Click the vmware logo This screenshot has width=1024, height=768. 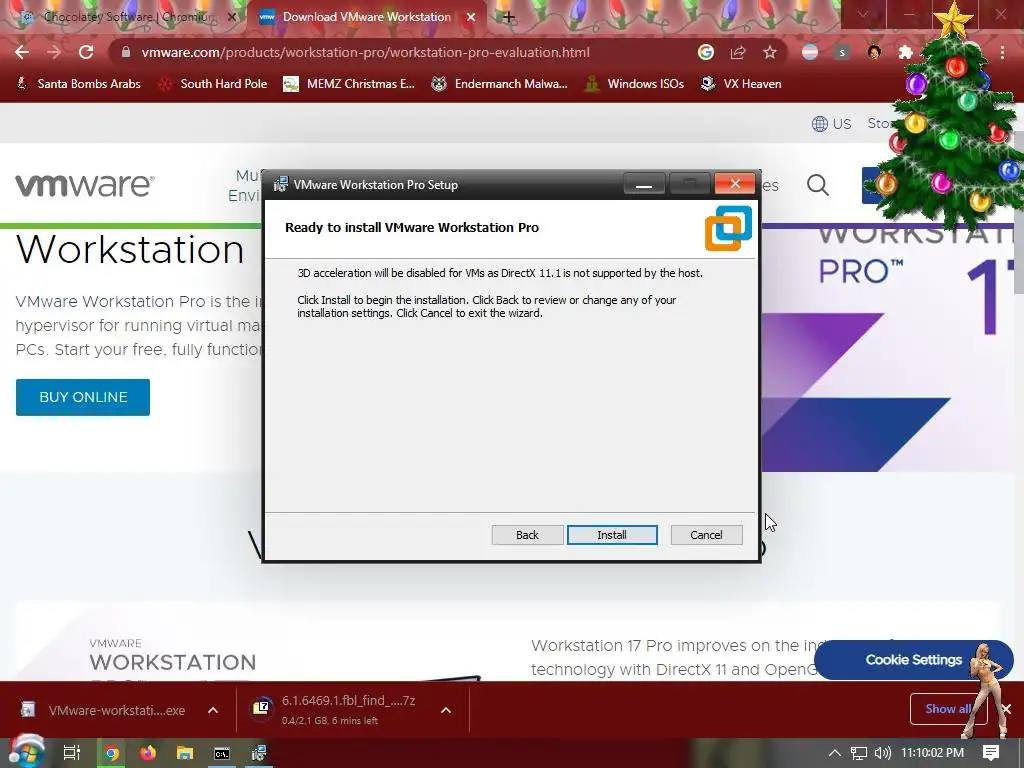[85, 185]
